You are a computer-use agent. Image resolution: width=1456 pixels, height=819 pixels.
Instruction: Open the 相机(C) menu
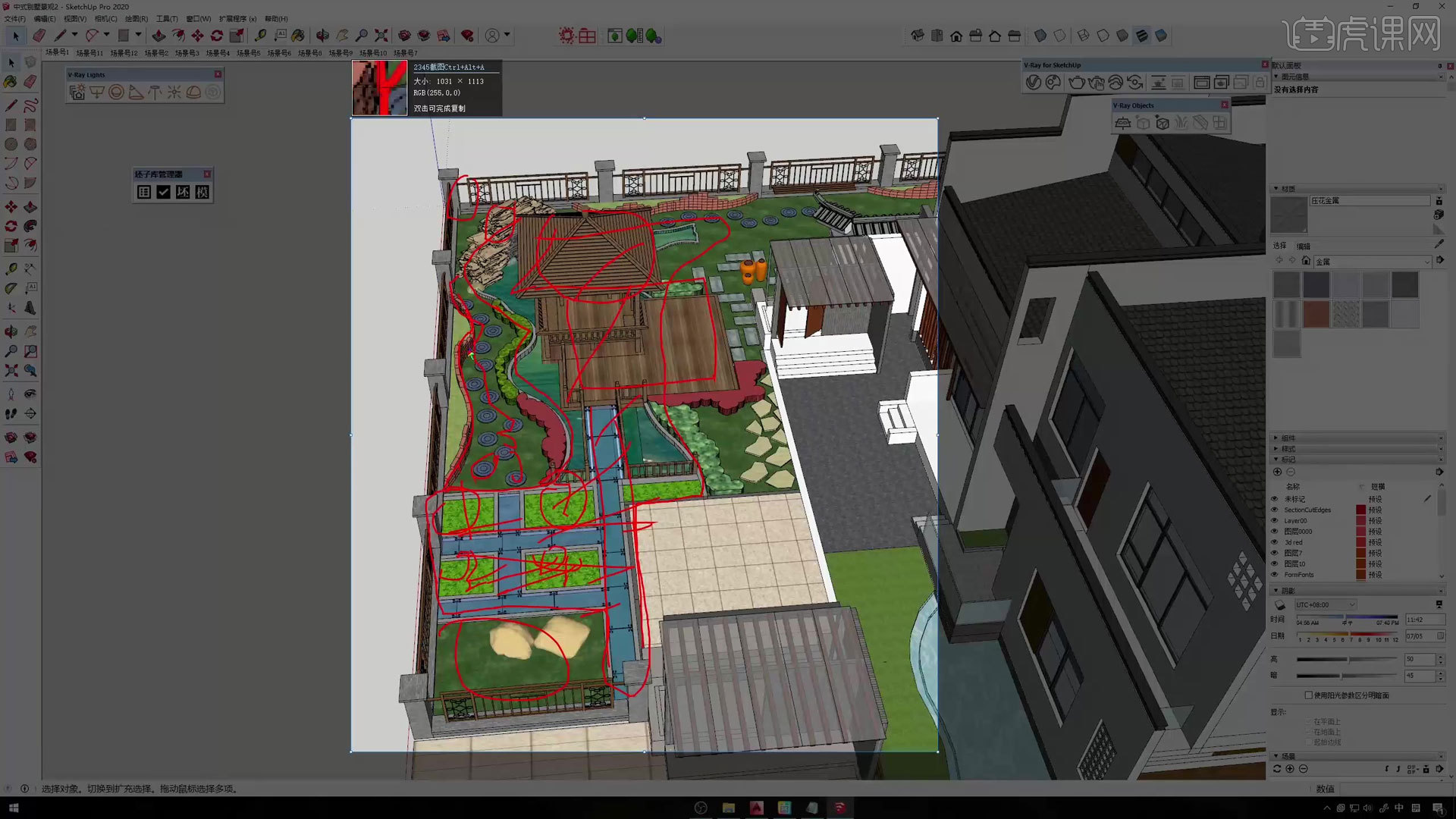(x=105, y=19)
